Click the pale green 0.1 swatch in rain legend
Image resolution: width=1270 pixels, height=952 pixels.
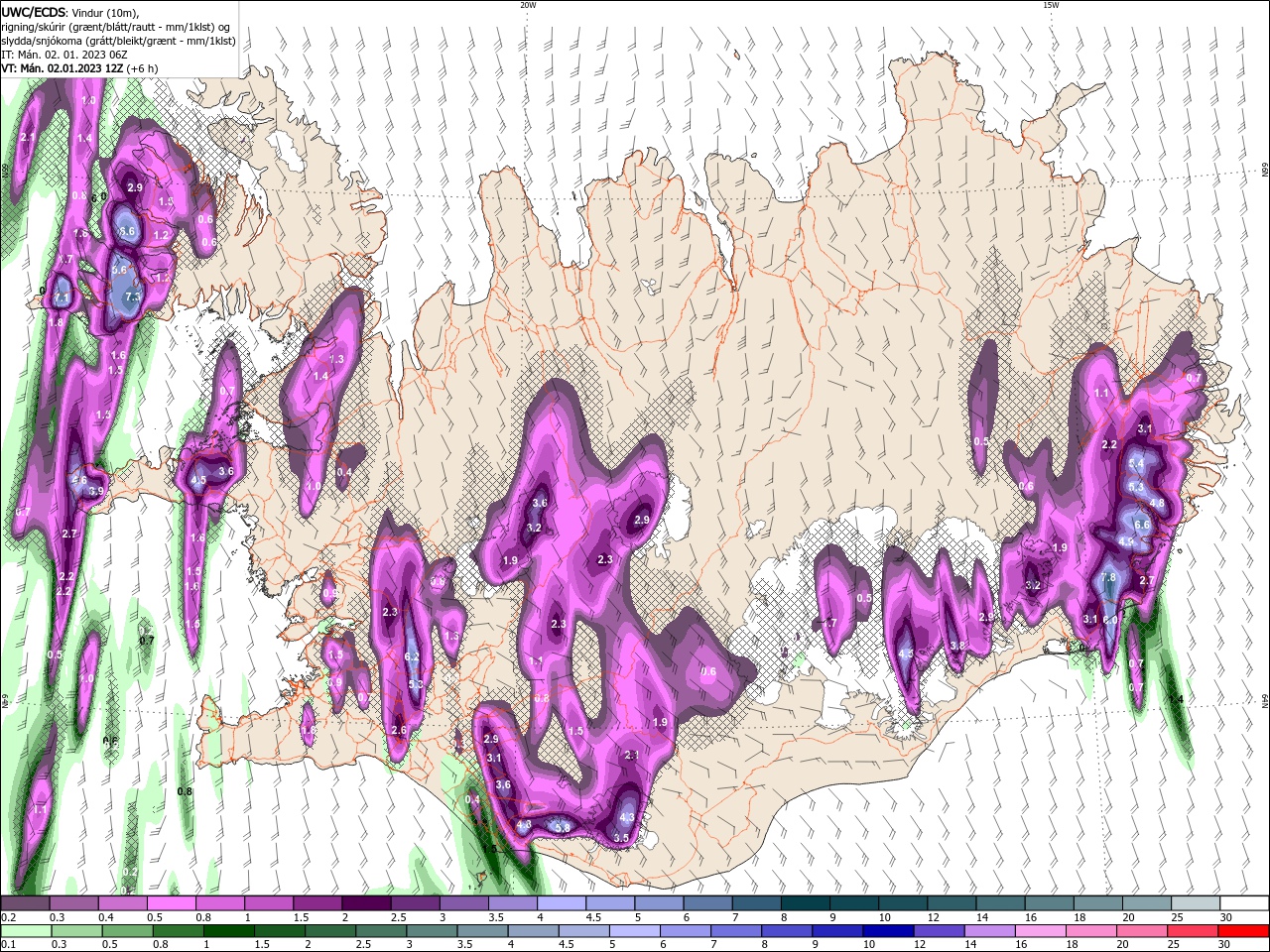click(26, 931)
